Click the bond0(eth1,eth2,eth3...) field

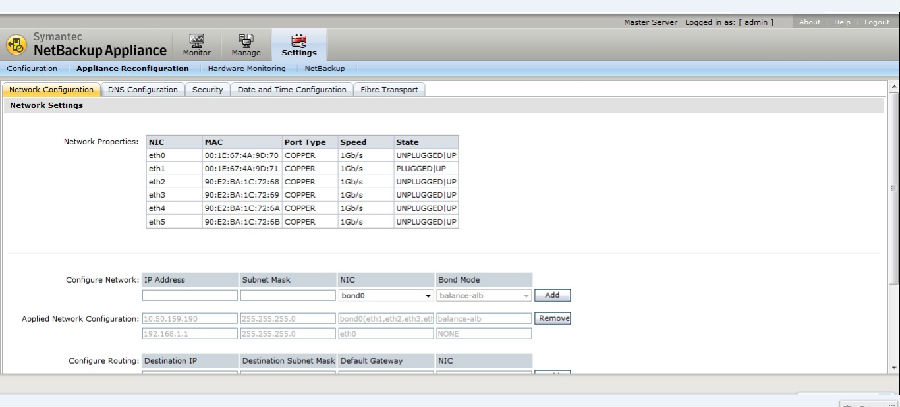tap(385, 318)
